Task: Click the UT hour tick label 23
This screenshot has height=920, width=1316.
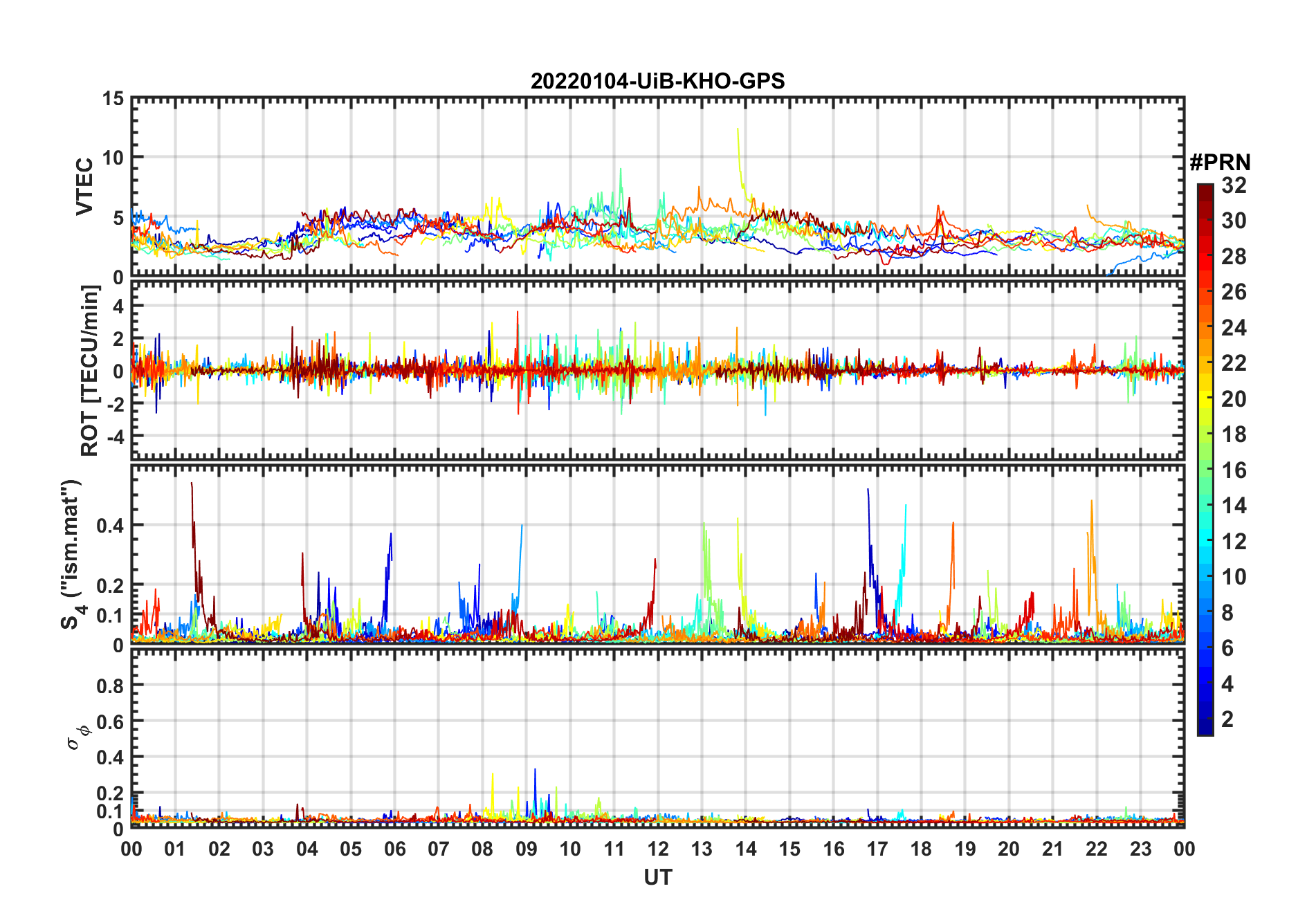Action: 1140,849
